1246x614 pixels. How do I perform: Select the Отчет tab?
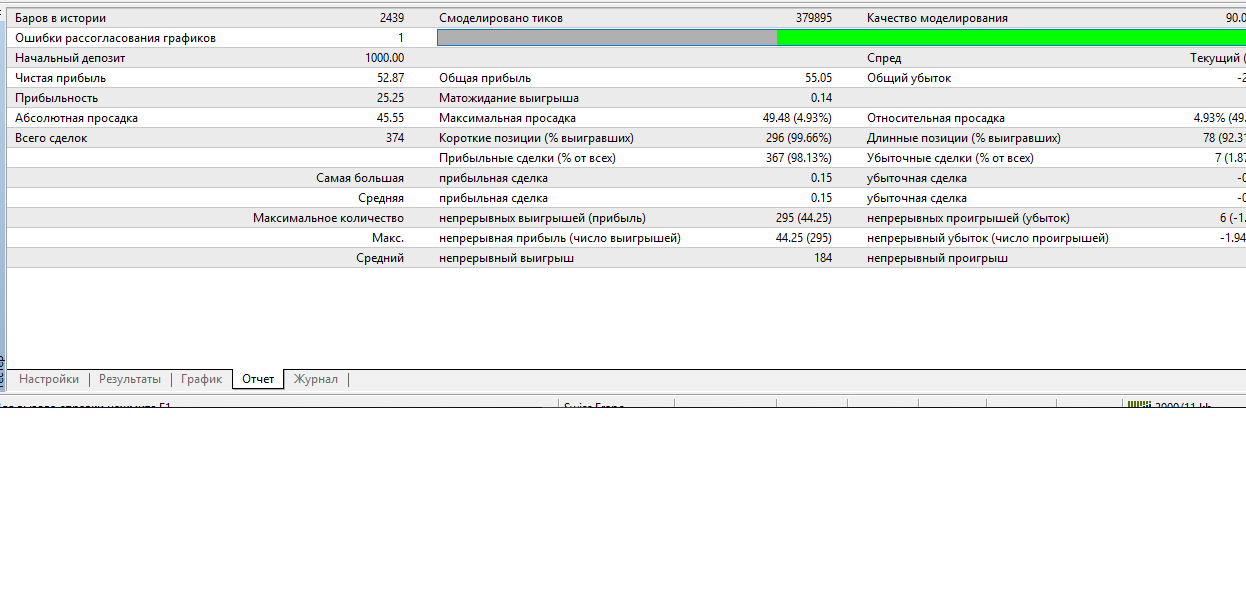pos(258,379)
